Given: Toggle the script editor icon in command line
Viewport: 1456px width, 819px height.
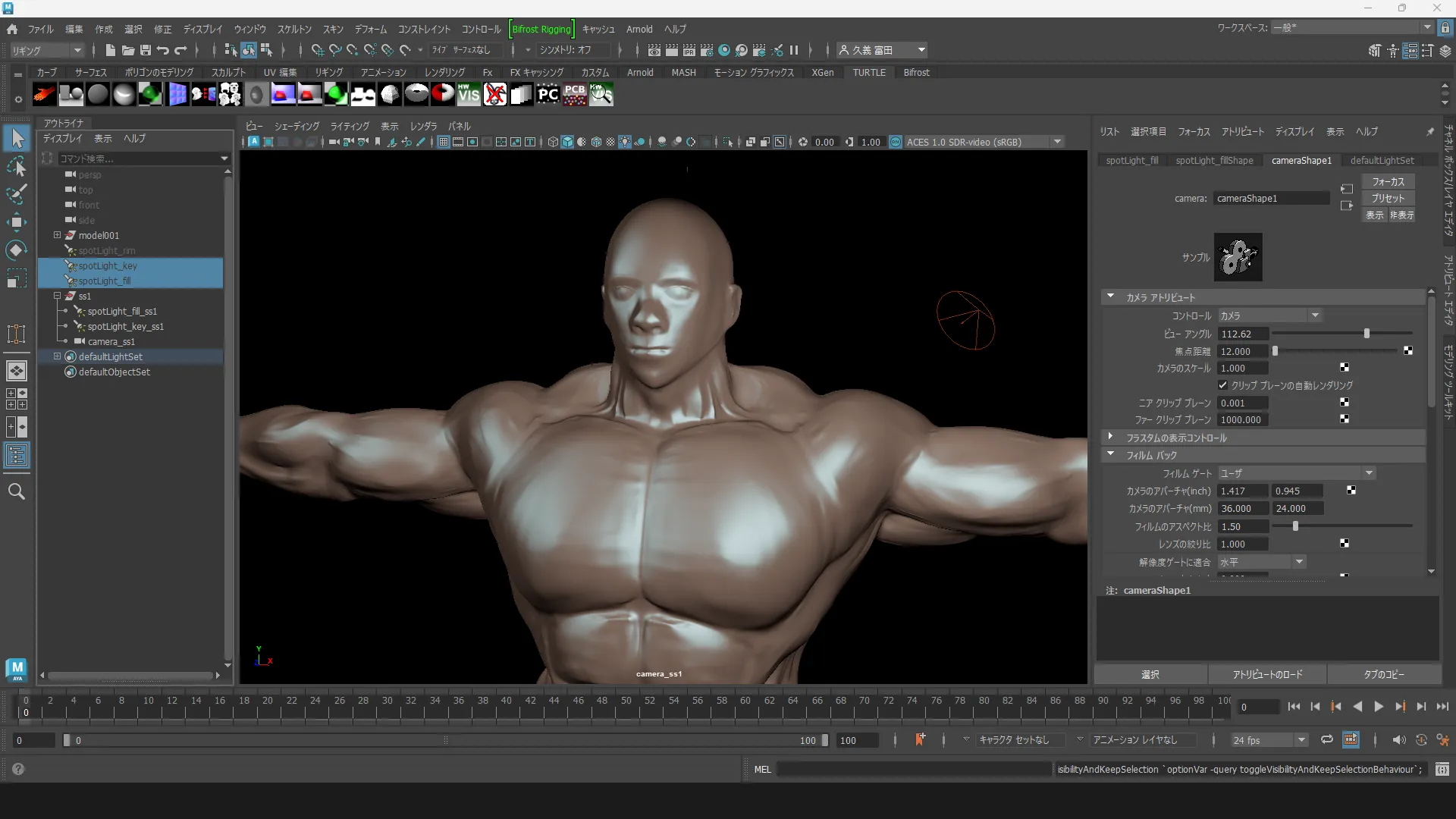Looking at the screenshot, I should (x=1442, y=769).
